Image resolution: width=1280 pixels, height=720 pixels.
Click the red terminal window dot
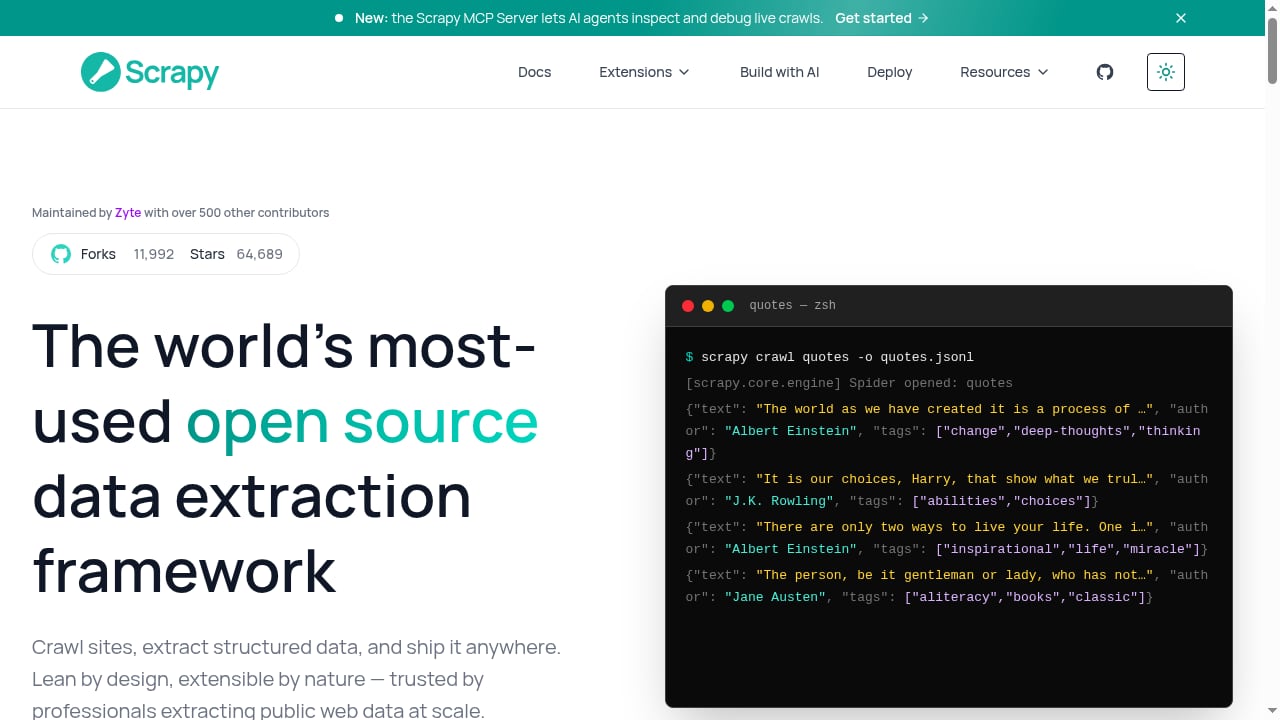[688, 306]
